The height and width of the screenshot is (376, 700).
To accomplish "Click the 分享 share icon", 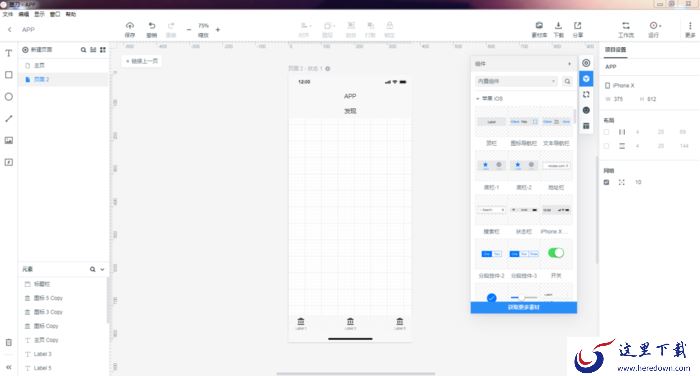I will (578, 29).
